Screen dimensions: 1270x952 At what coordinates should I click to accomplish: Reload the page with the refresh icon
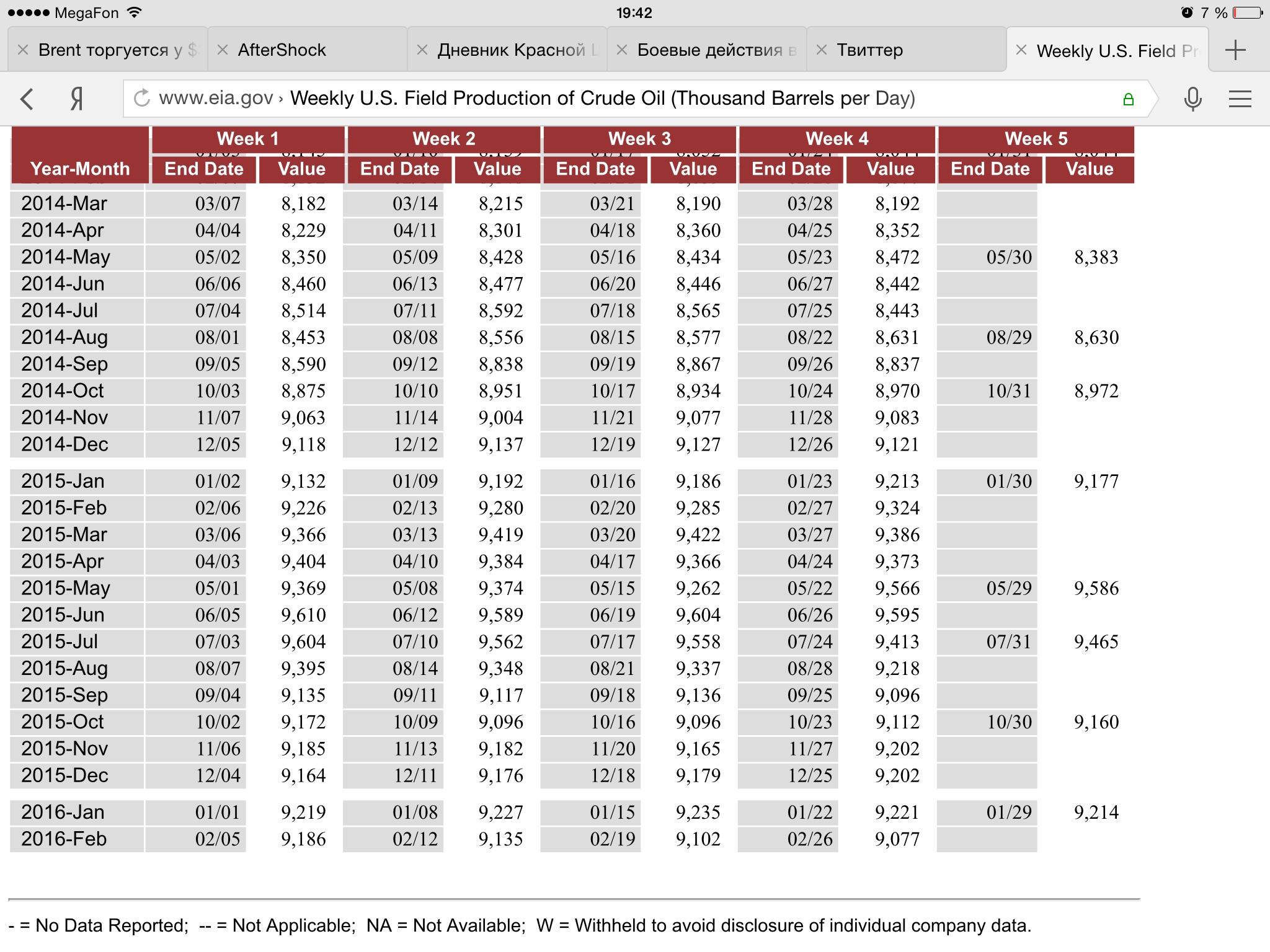[x=142, y=98]
